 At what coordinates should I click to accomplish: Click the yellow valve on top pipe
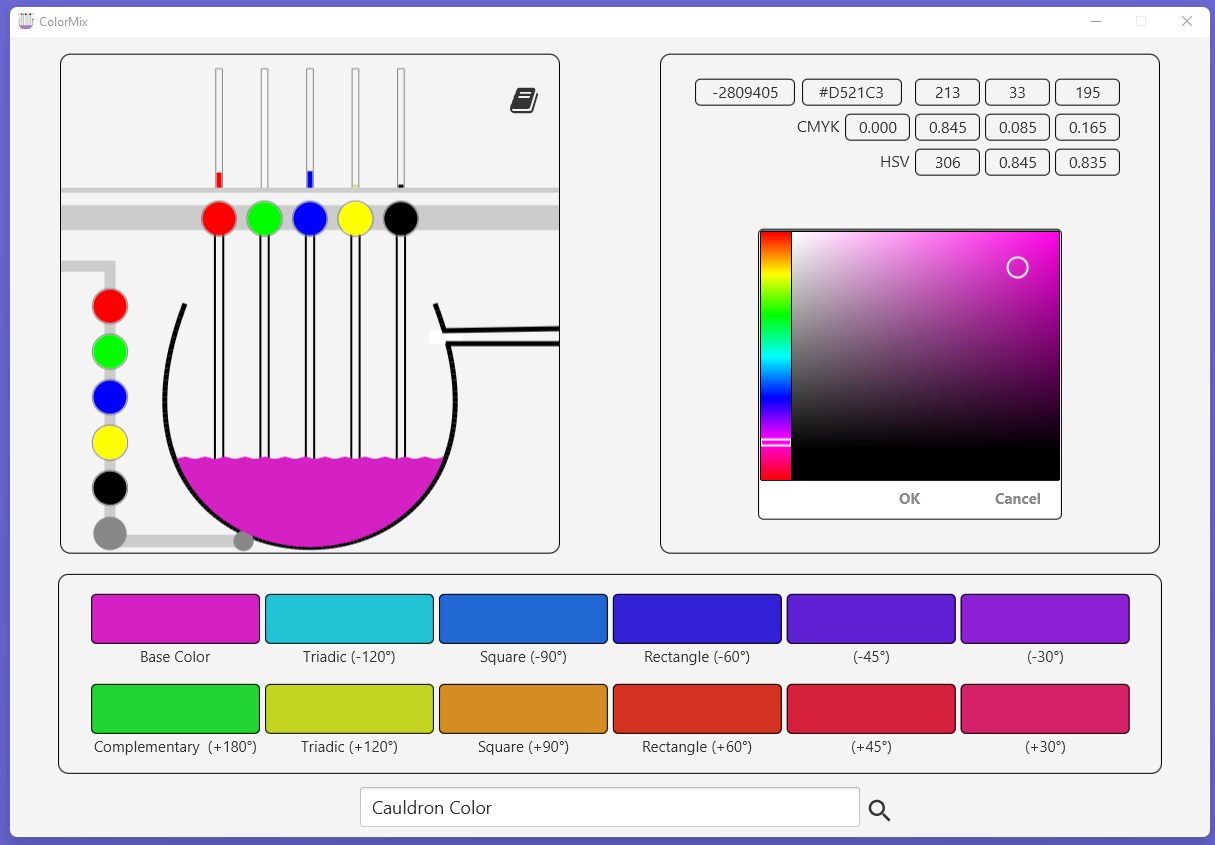355,218
